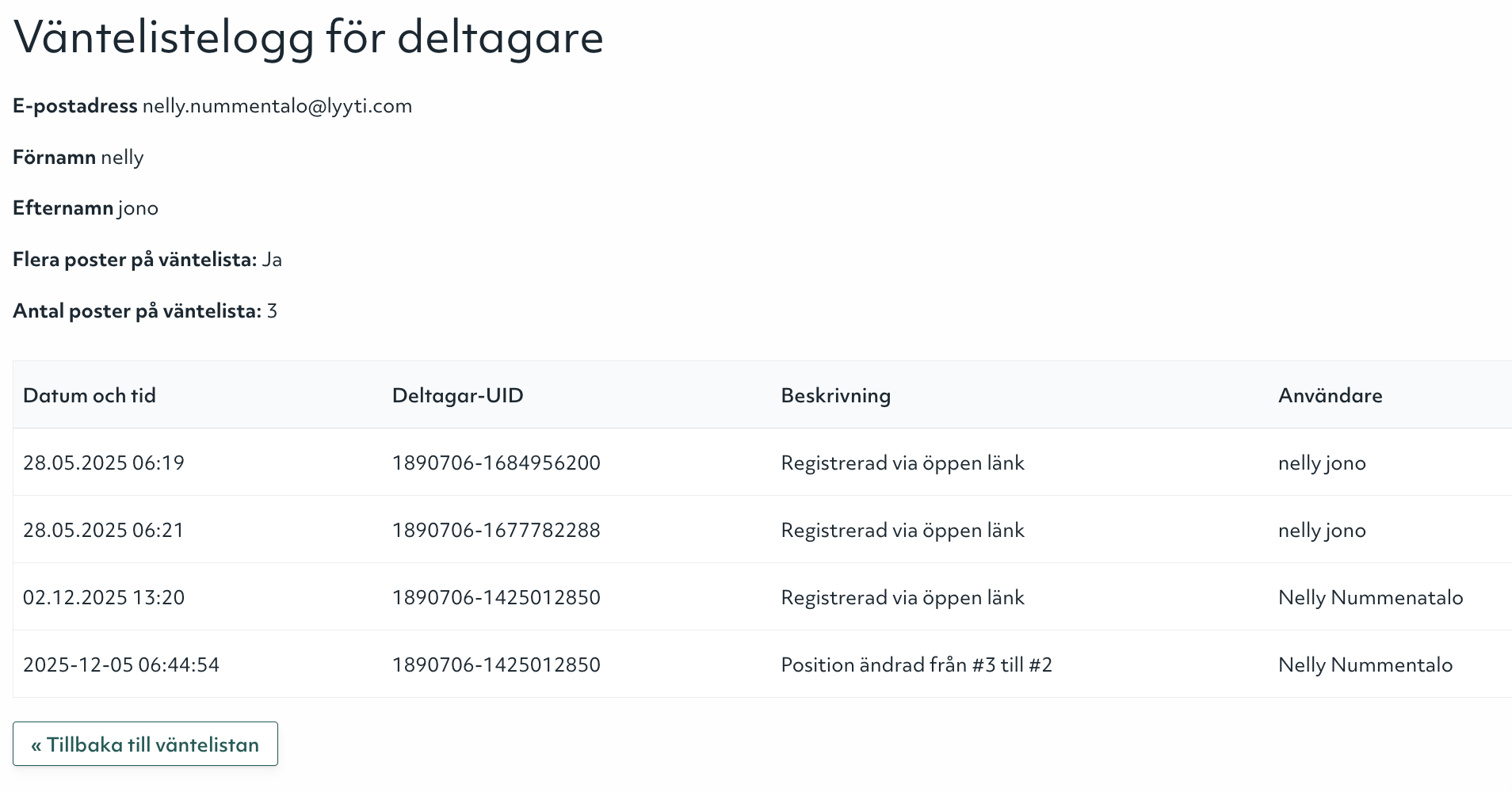Image resolution: width=1512 pixels, height=792 pixels.
Task: Click the Nelly Nummentalo user cell in last row
Action: [x=1365, y=664]
